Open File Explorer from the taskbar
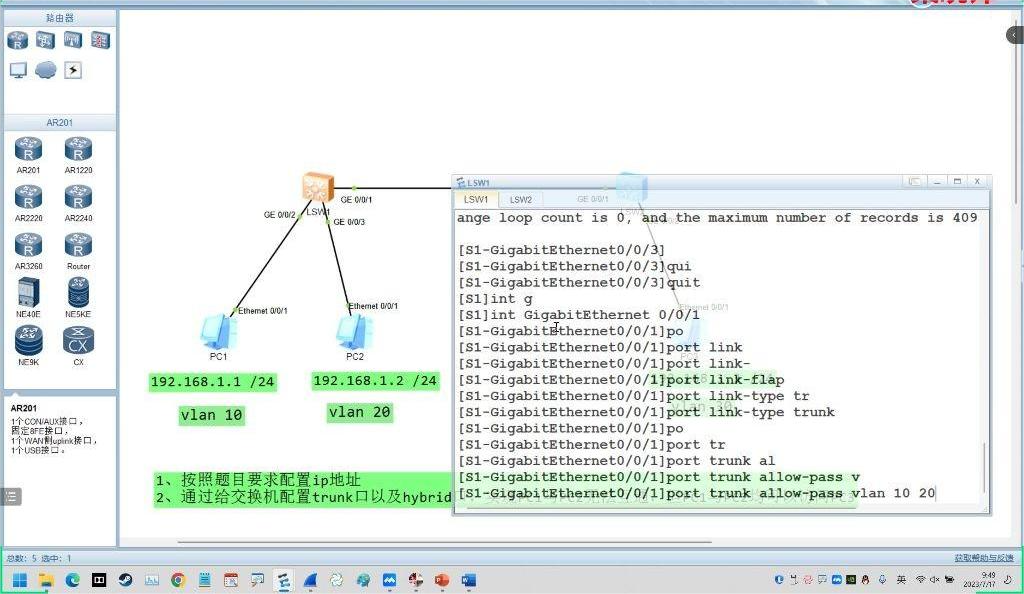Viewport: 1024px width, 594px height. pyautogui.click(x=46, y=580)
